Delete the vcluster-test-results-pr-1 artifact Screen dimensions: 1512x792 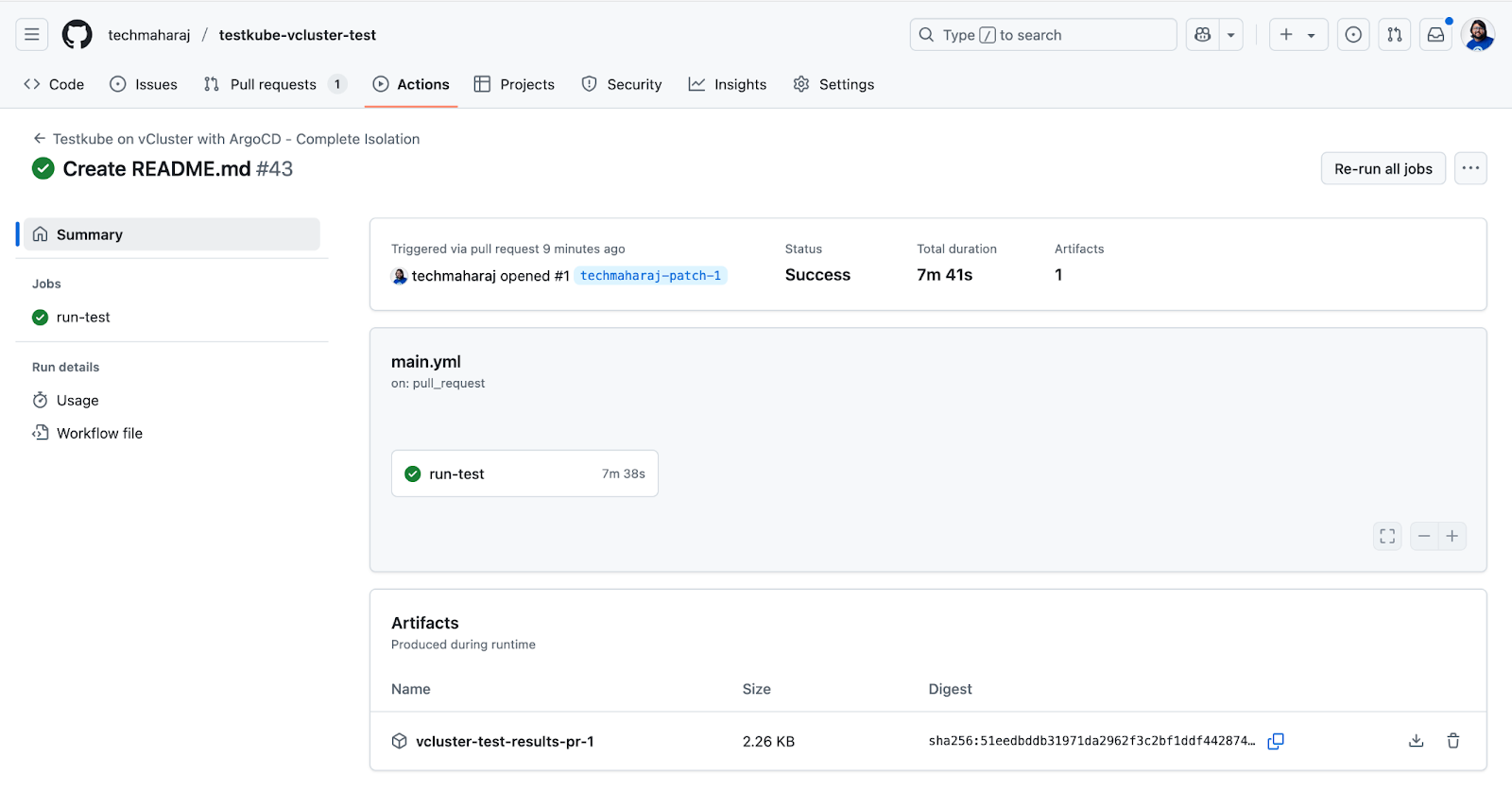(1453, 741)
